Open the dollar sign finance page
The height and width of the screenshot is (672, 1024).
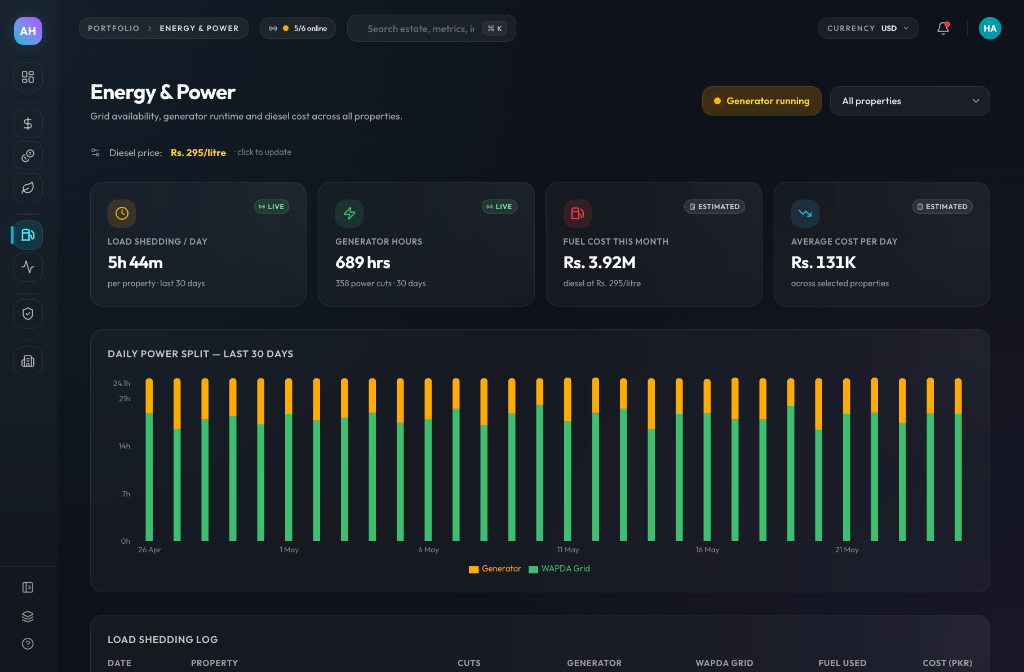27,123
